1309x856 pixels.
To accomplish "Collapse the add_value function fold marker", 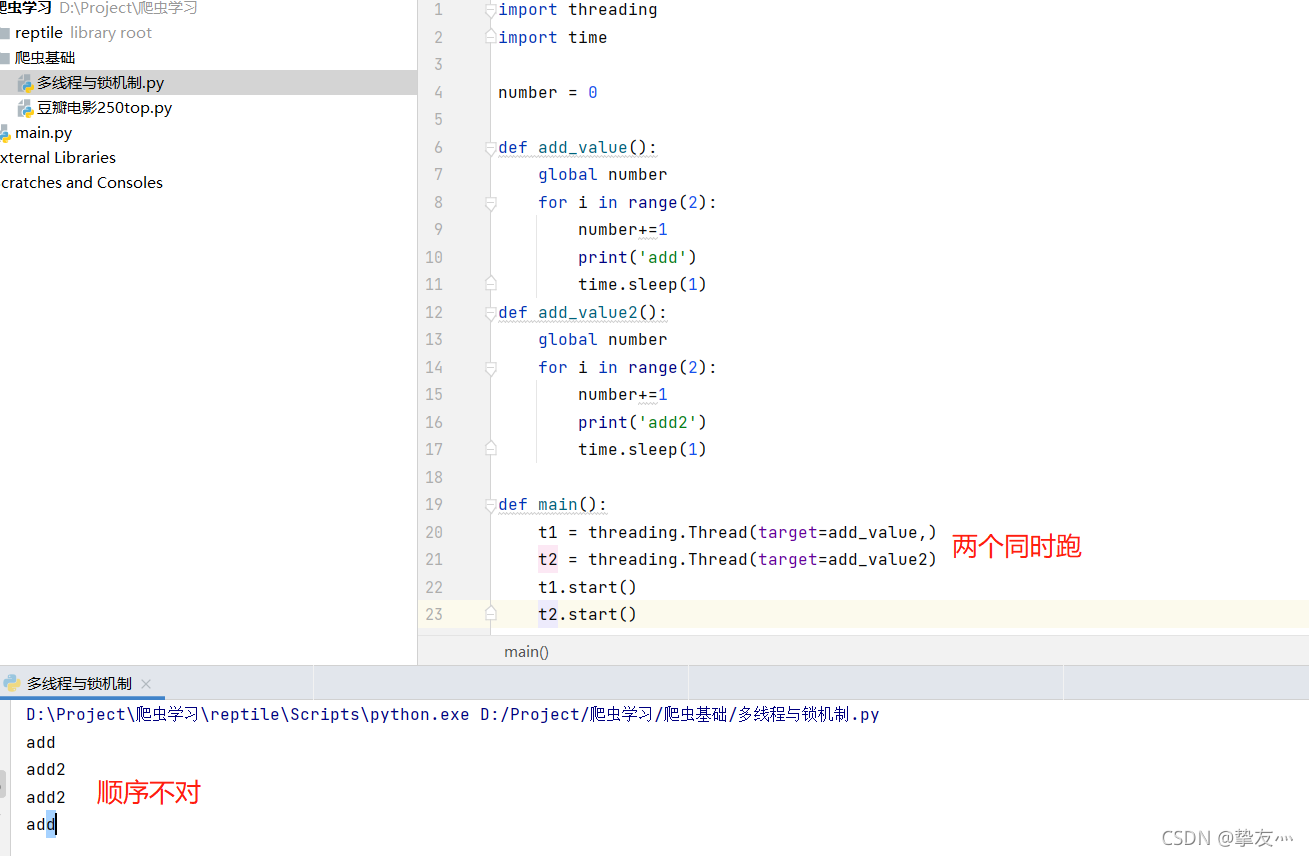I will [x=490, y=148].
